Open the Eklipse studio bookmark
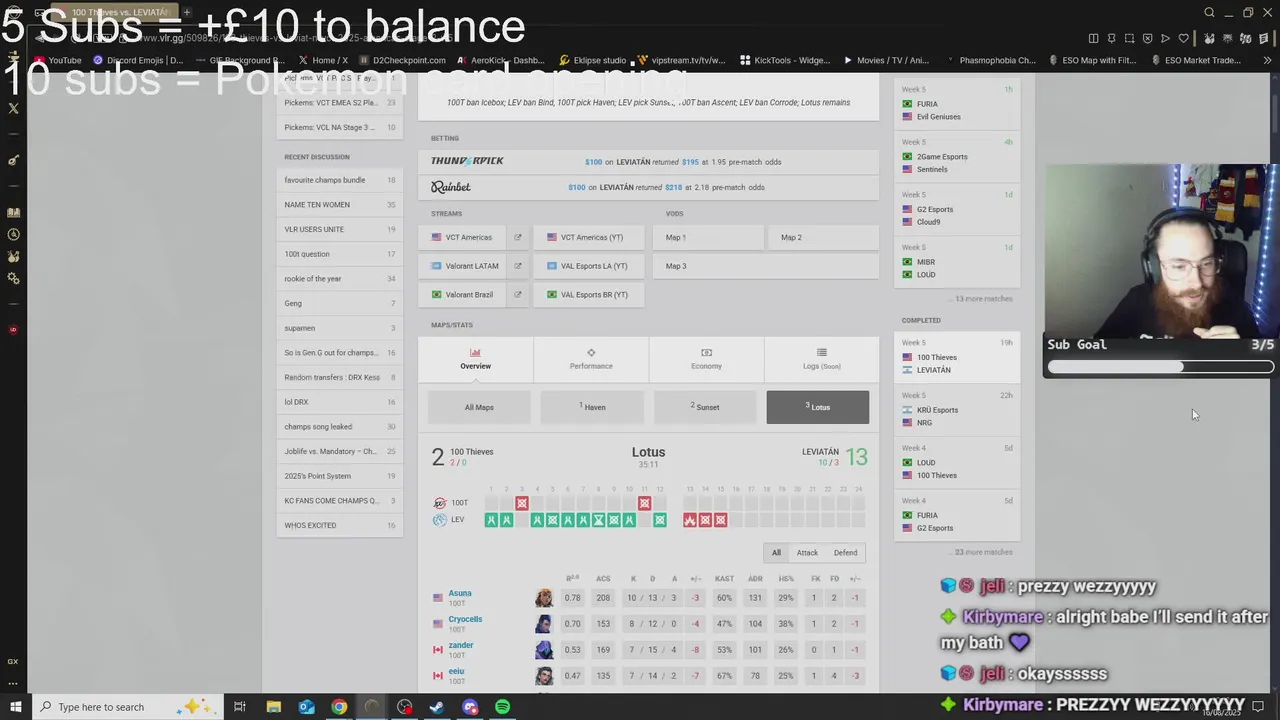The width and height of the screenshot is (1280, 720). click(593, 60)
